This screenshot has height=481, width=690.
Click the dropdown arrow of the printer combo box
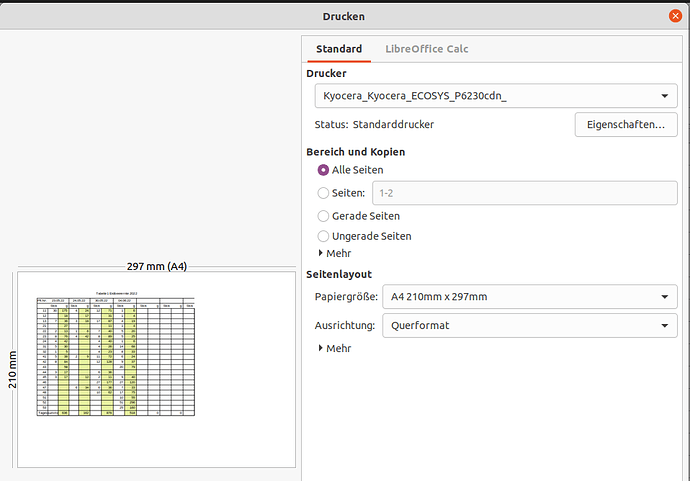(664, 96)
